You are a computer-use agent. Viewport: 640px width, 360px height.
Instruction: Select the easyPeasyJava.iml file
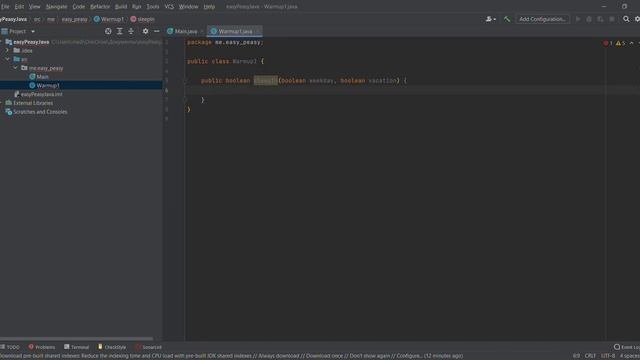click(x=41, y=94)
